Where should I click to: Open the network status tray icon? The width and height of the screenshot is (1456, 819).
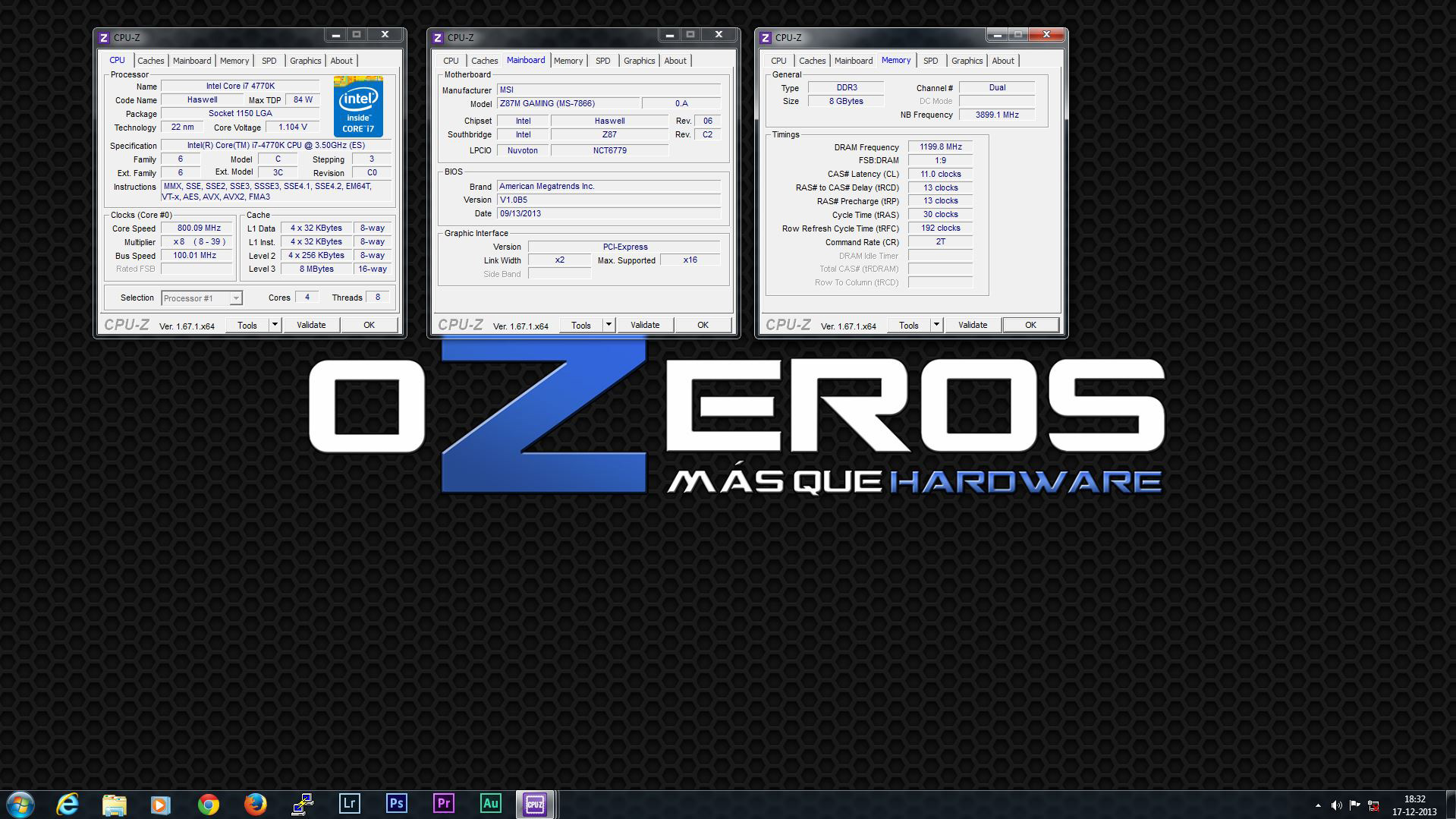1373,805
